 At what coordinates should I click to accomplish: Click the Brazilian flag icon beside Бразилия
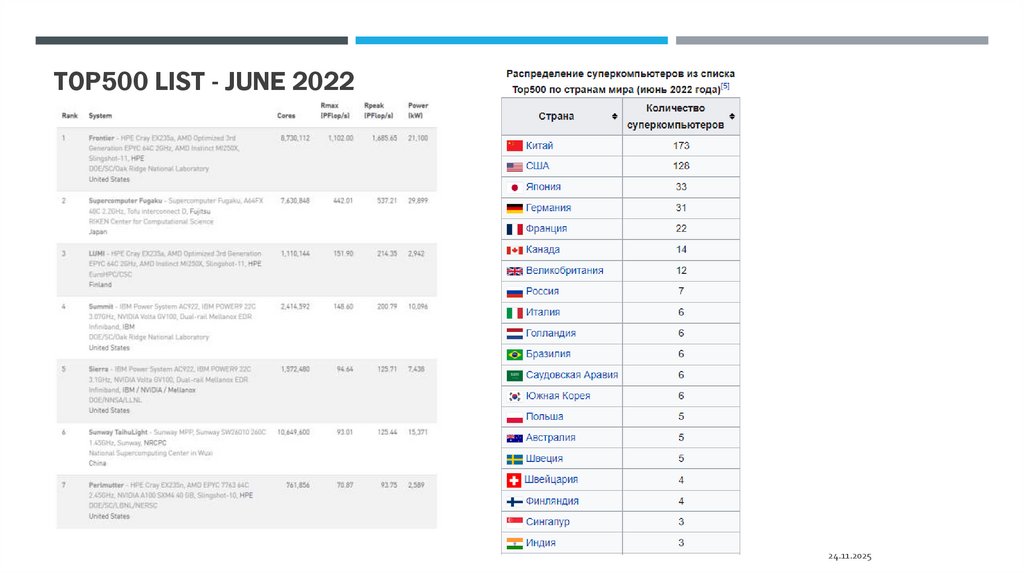coord(515,355)
